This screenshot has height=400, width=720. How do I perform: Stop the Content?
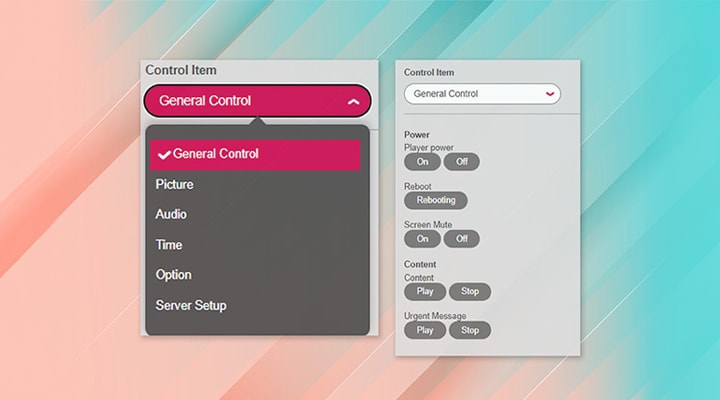[470, 292]
